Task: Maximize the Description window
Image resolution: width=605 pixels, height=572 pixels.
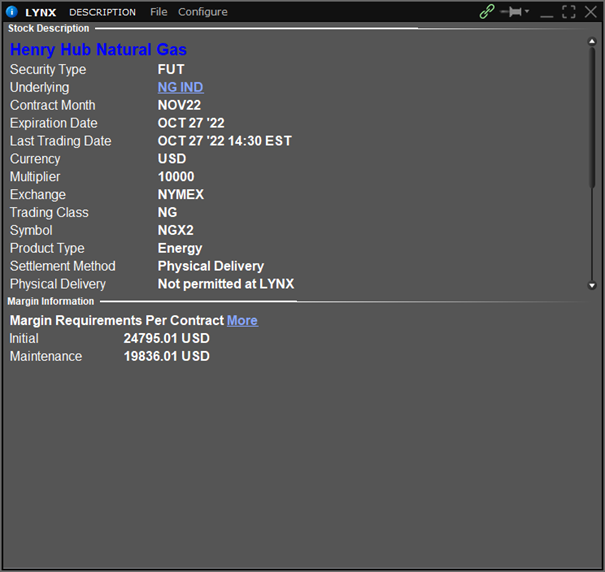Action: (569, 12)
